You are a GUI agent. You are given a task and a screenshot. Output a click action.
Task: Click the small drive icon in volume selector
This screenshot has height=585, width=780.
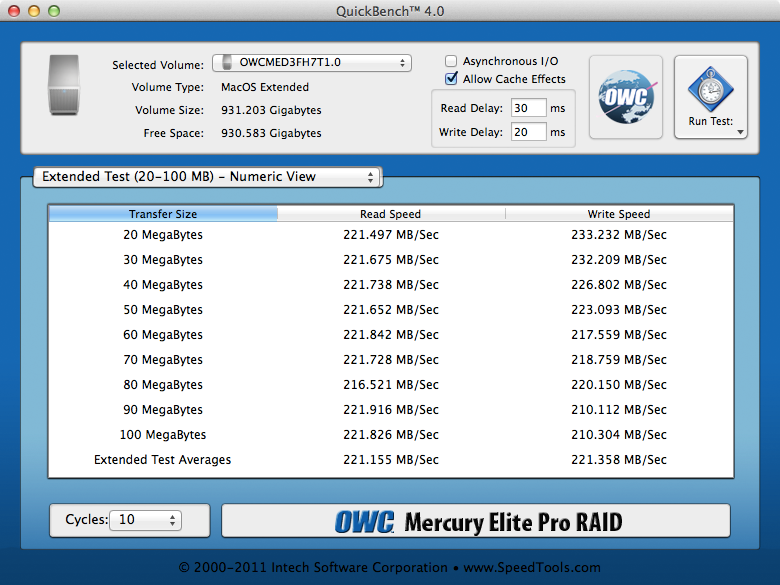[x=227, y=63]
